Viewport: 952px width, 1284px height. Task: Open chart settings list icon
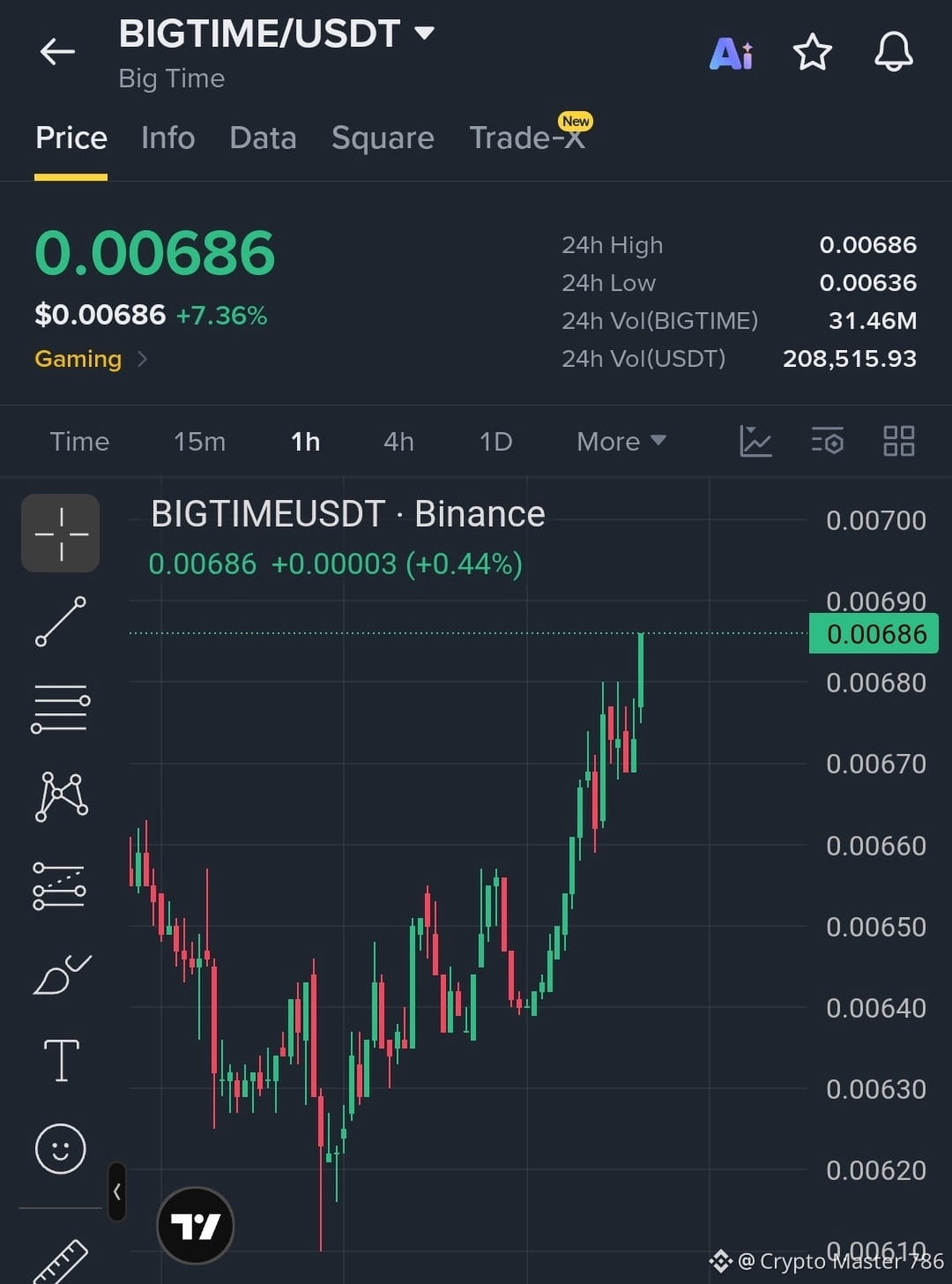[827, 441]
